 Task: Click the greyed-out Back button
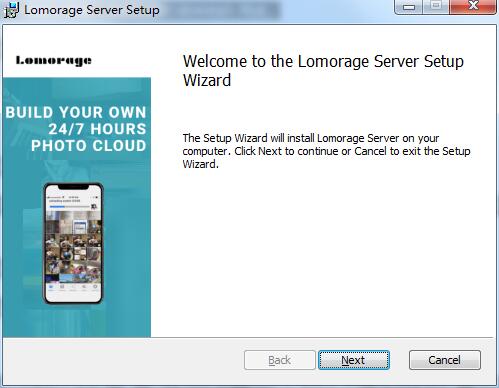(x=279, y=360)
